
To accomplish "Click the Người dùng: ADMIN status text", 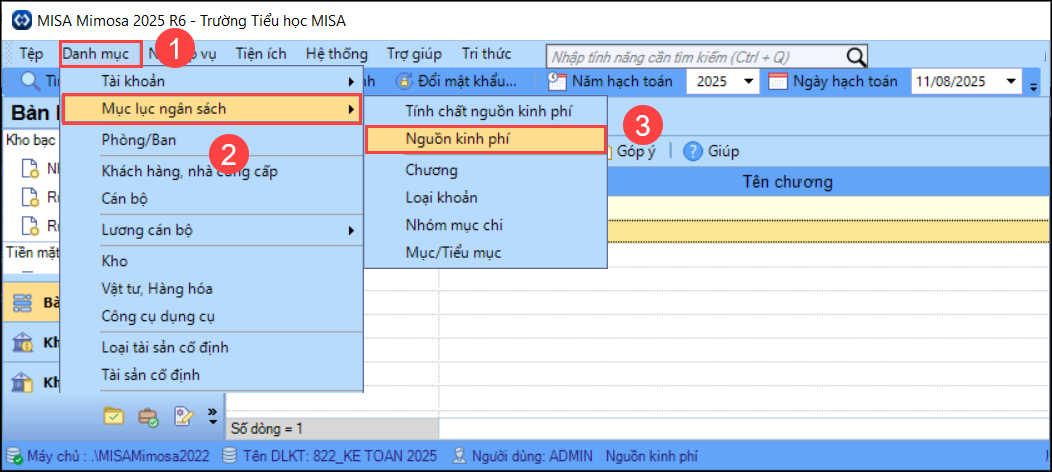I will tap(531, 457).
